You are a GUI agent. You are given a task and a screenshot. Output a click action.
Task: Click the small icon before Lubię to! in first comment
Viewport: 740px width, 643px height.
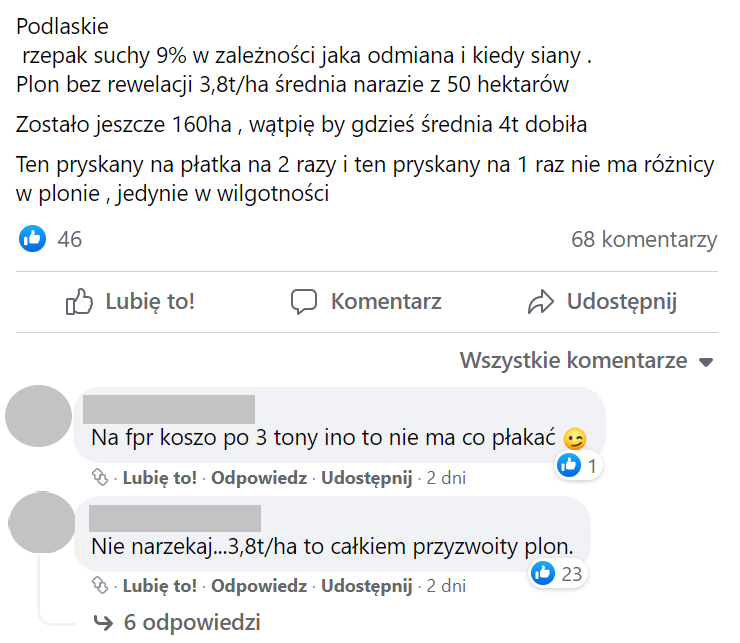coord(99,478)
